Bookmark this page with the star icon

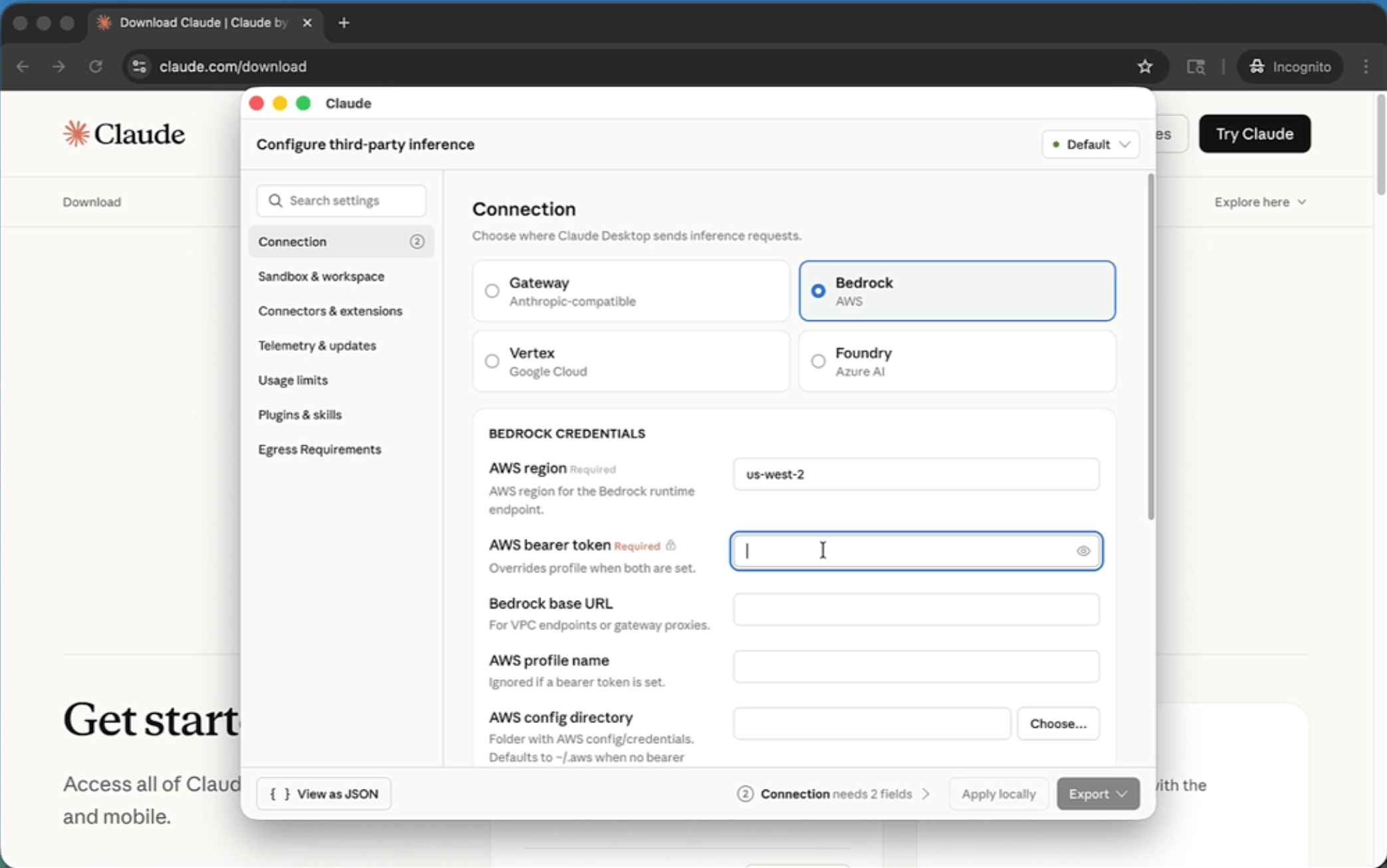[x=1144, y=66]
